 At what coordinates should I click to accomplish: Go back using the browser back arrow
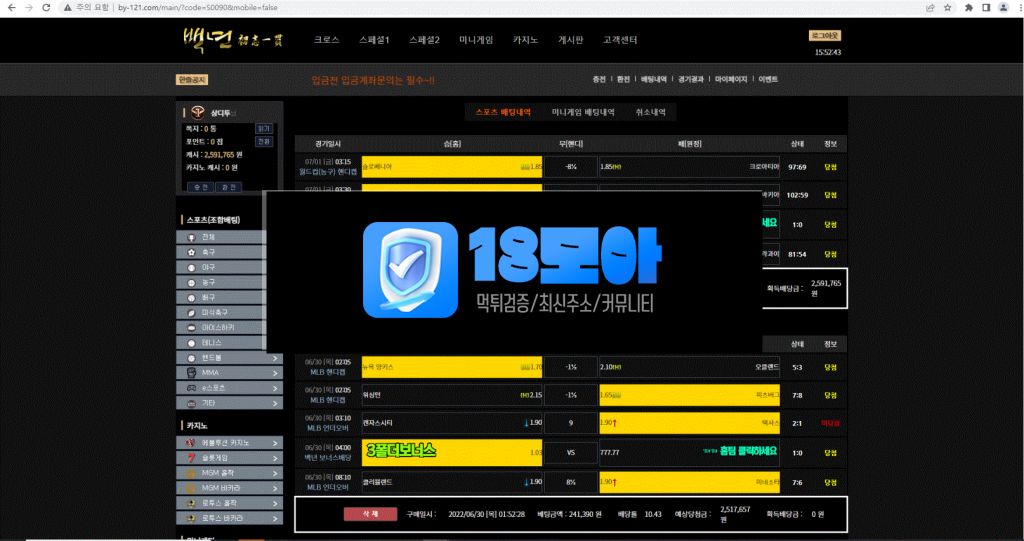pyautogui.click(x=12, y=8)
